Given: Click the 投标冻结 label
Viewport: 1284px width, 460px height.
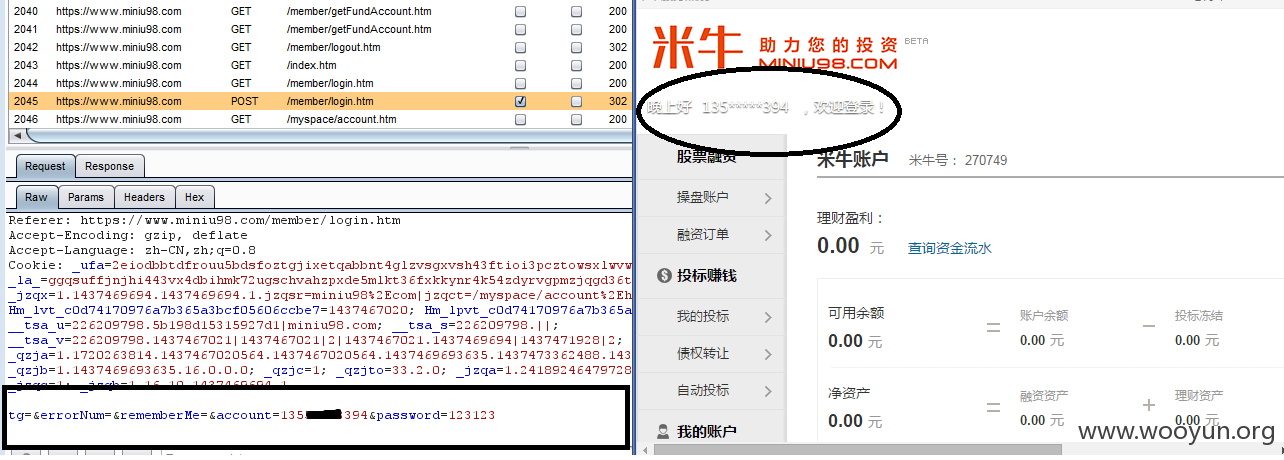Looking at the screenshot, I should click(1199, 315).
